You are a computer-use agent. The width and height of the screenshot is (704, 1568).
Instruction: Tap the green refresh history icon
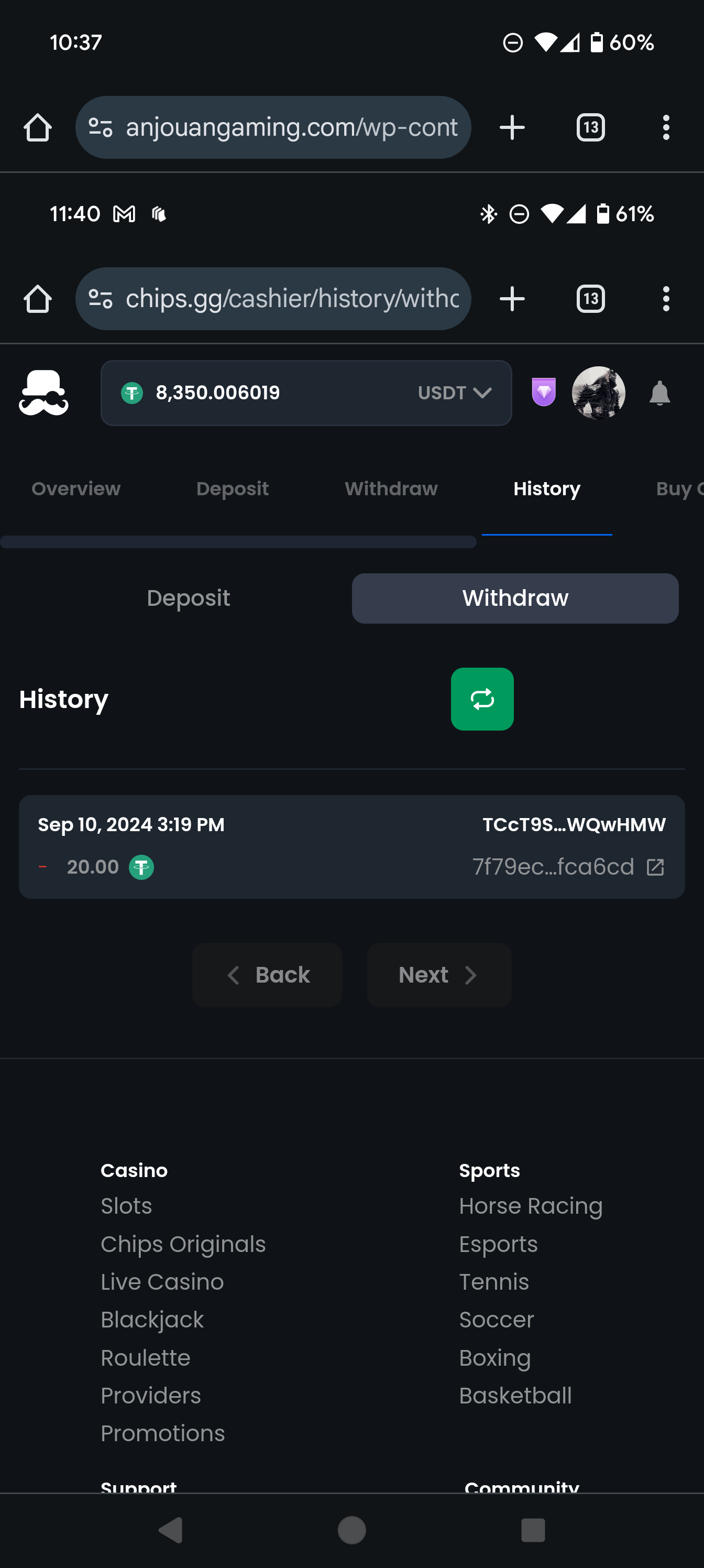coord(482,699)
